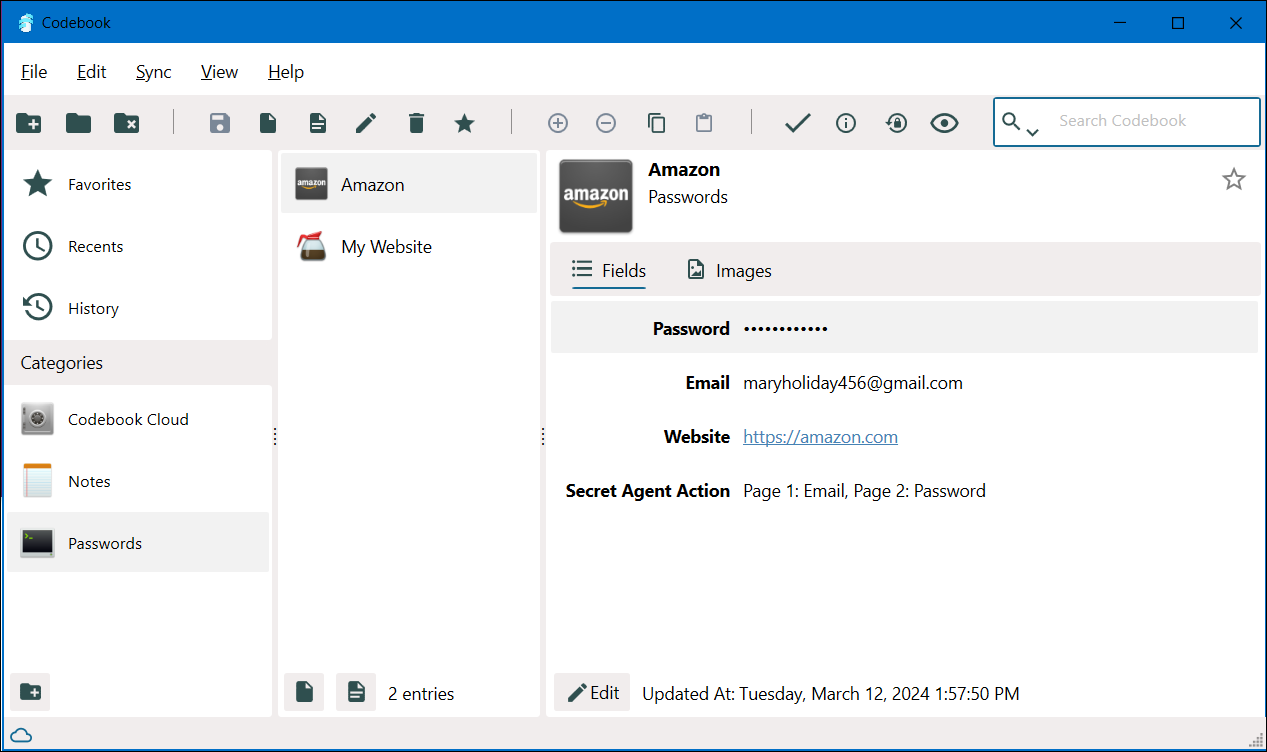Click the new note icon under entry list

(x=356, y=692)
